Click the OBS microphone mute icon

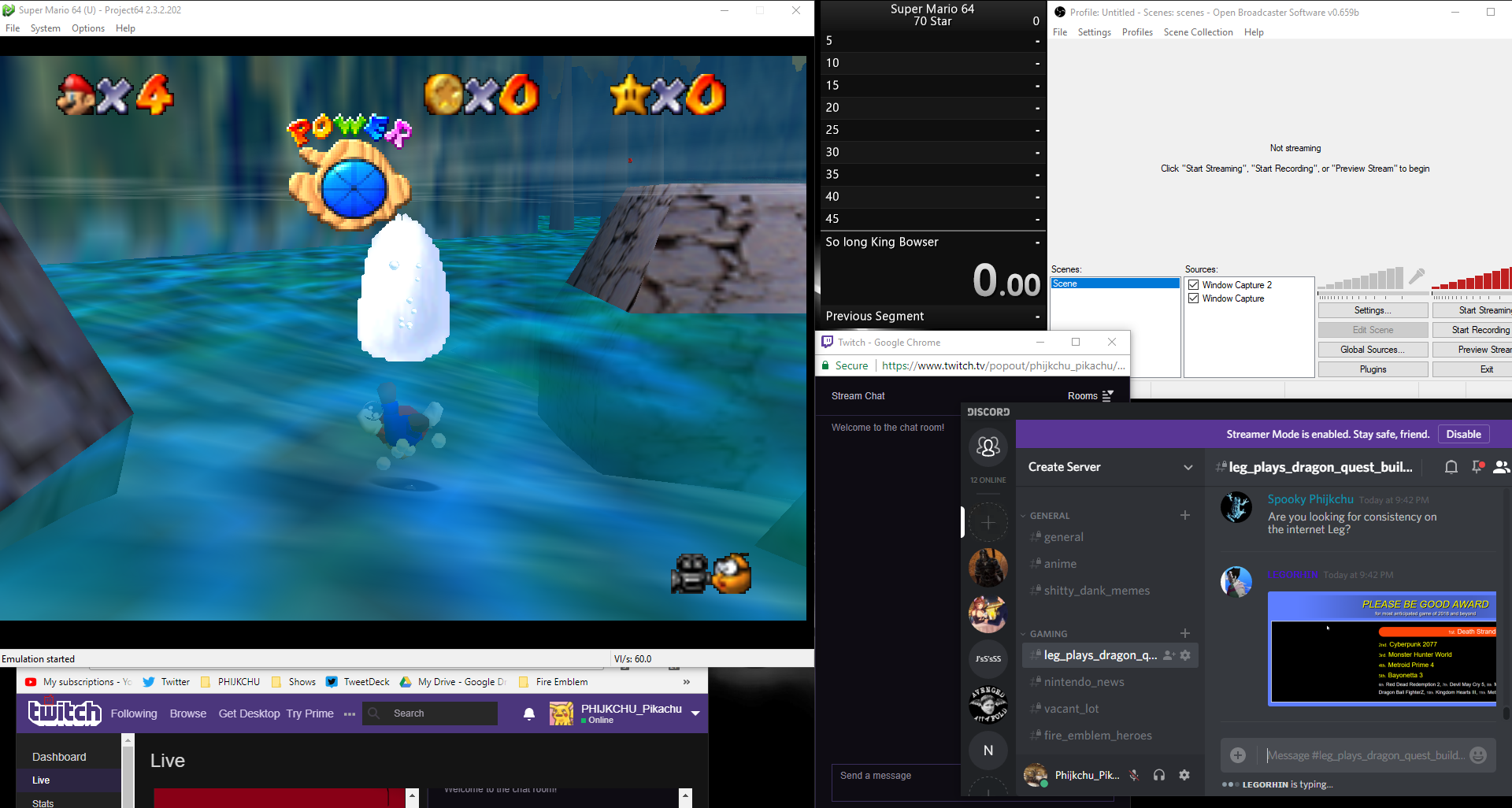pos(1417,276)
